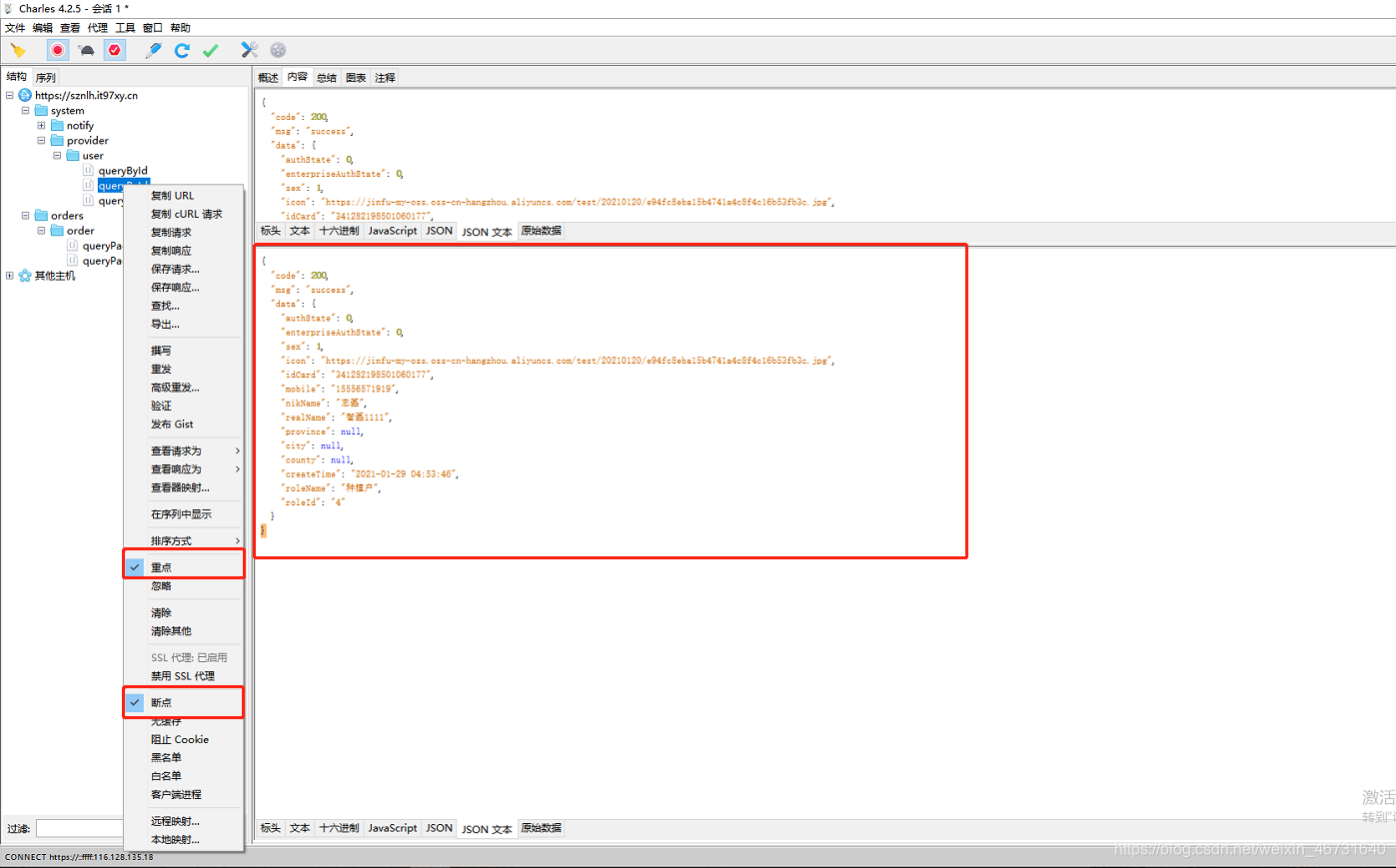Viewport: 1396px width, 868px height.
Task: Switch to the 概述 tab
Action: pyautogui.click(x=269, y=77)
